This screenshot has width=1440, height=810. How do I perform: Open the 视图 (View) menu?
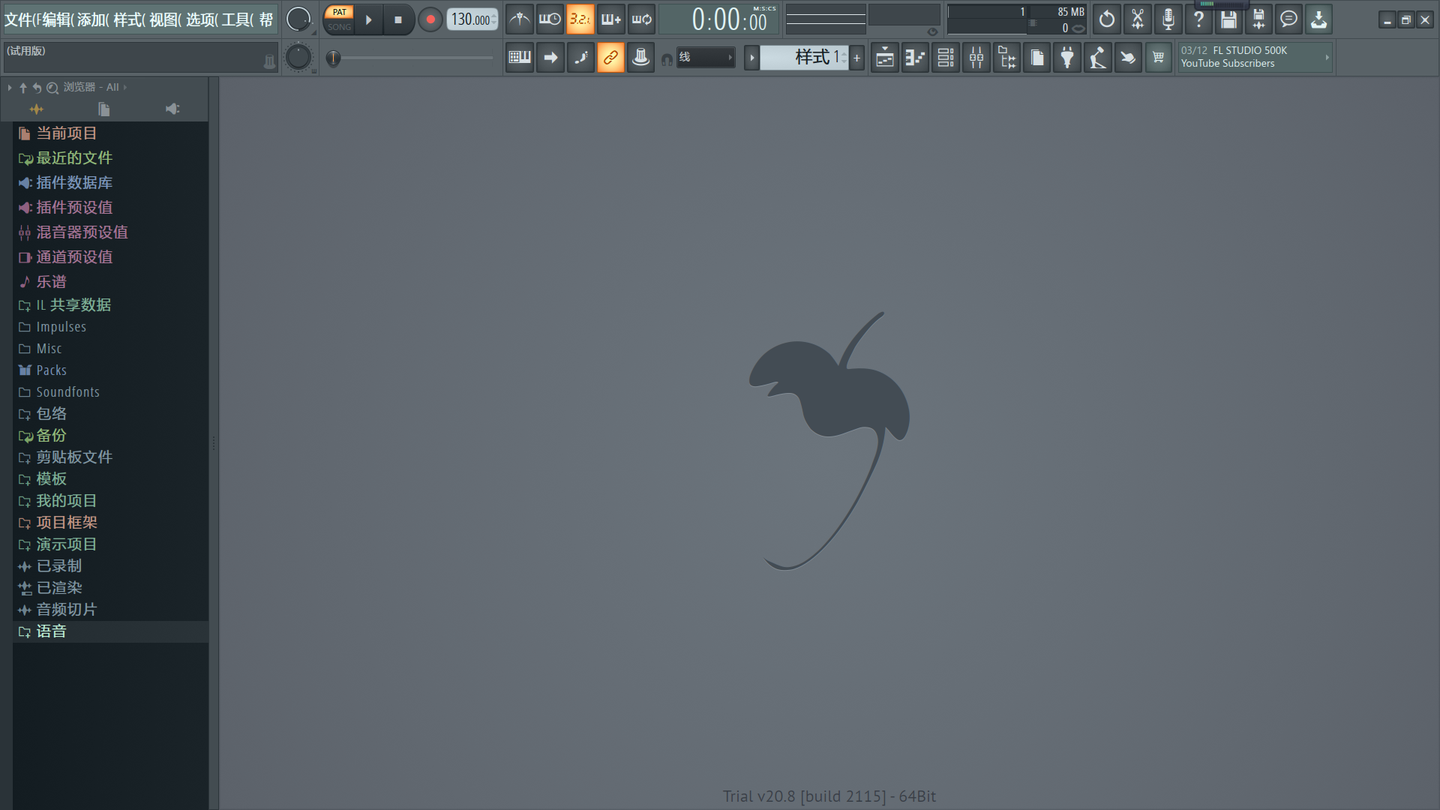pyautogui.click(x=165, y=19)
